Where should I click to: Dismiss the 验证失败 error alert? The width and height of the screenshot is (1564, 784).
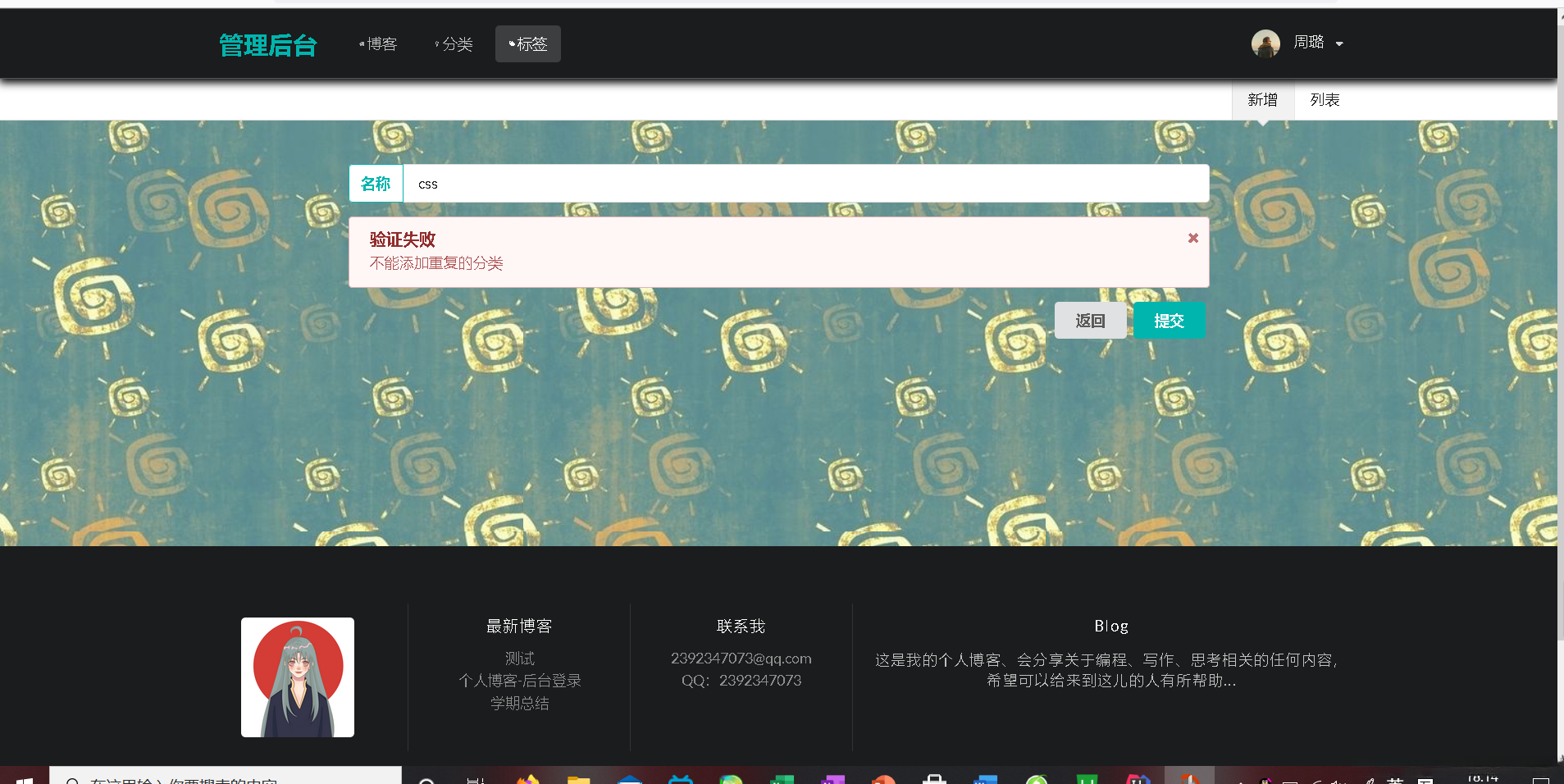(x=1192, y=238)
